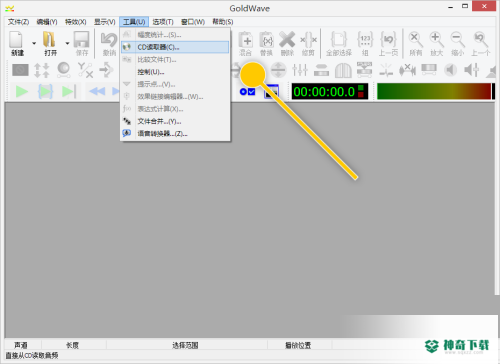
Task: Choose 表达式计算(X)... menu entry
Action: (175, 109)
